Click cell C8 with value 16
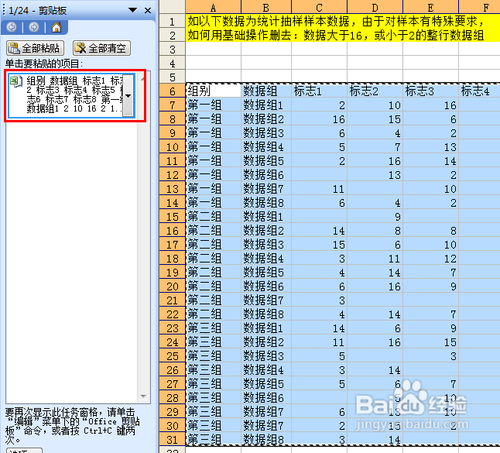 [x=319, y=119]
